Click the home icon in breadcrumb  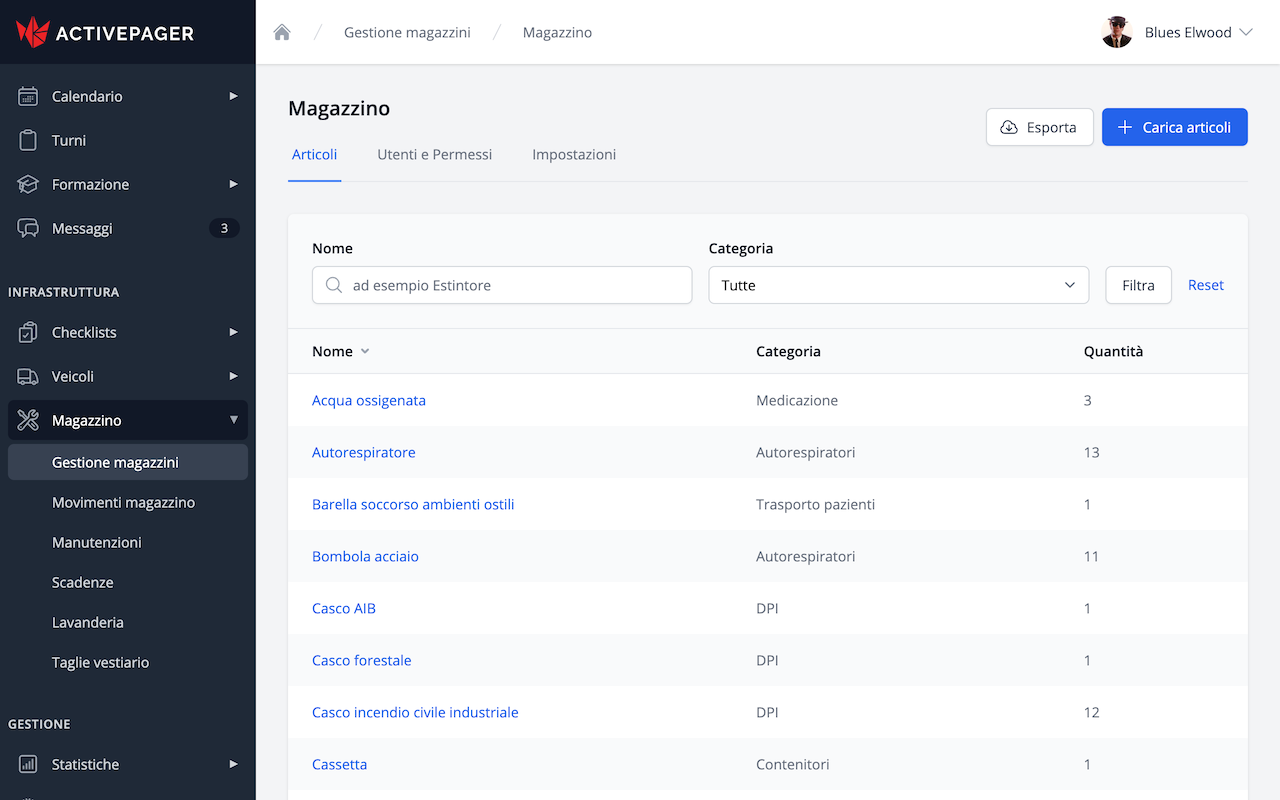coord(282,32)
